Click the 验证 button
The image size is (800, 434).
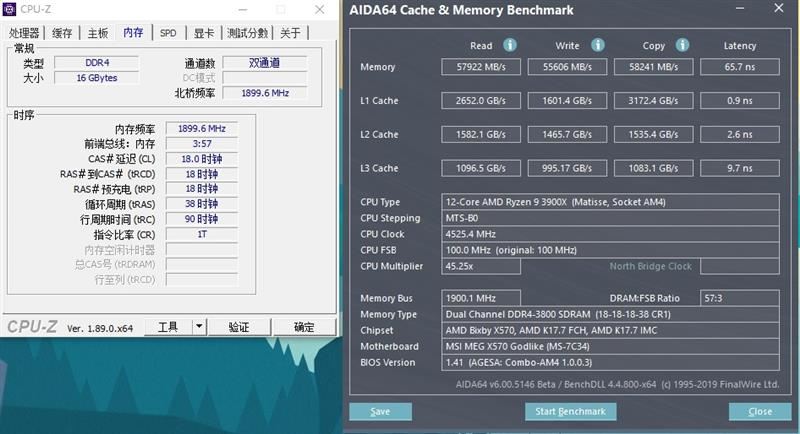(x=239, y=327)
